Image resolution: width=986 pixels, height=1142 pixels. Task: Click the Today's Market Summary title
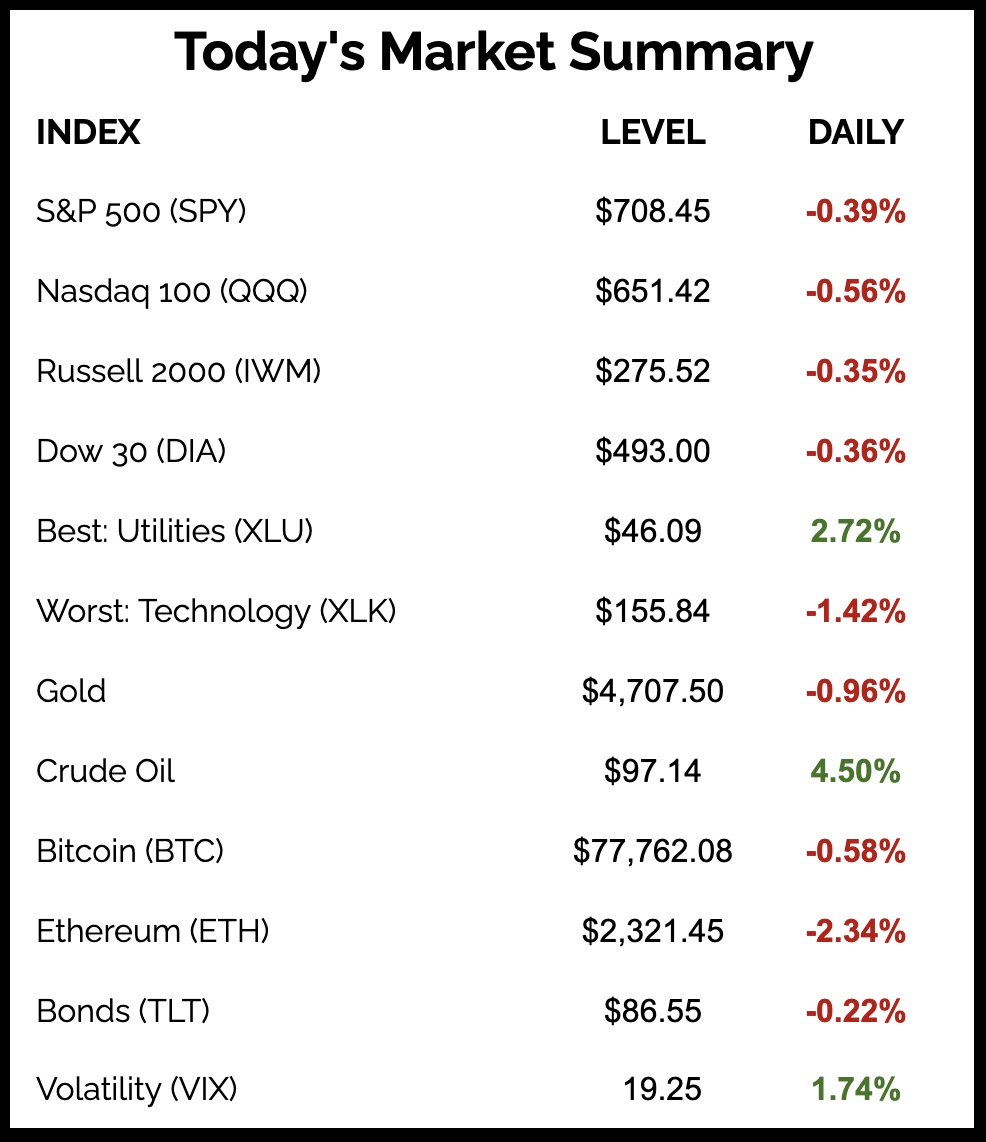point(493,53)
